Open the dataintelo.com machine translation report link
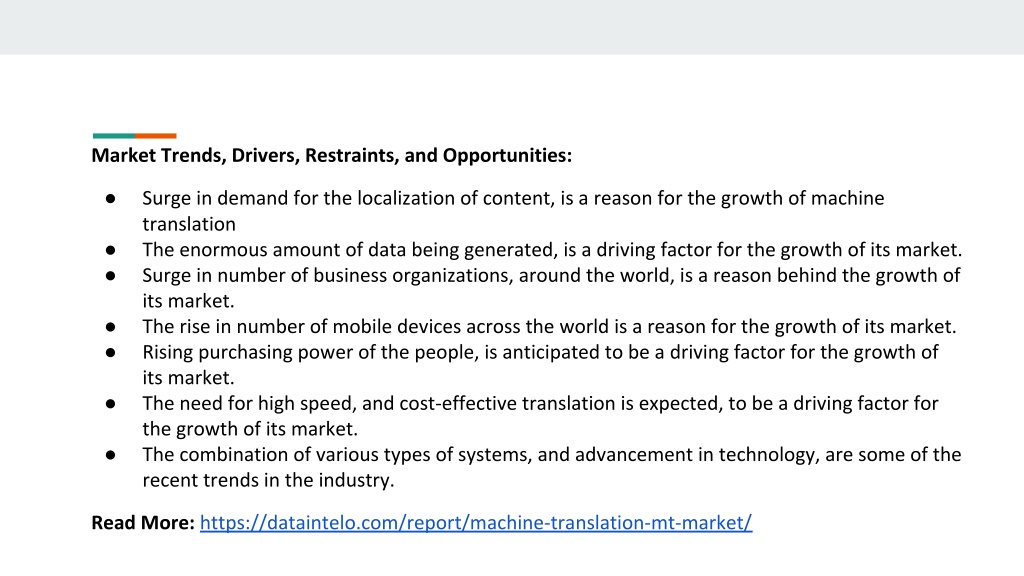Image resolution: width=1024 pixels, height=576 pixels. [475, 522]
